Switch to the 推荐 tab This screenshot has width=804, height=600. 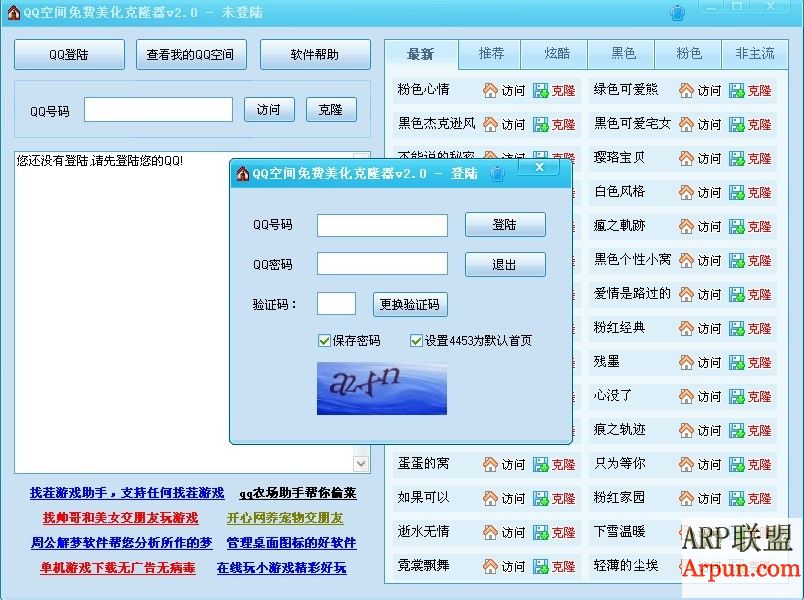click(491, 53)
